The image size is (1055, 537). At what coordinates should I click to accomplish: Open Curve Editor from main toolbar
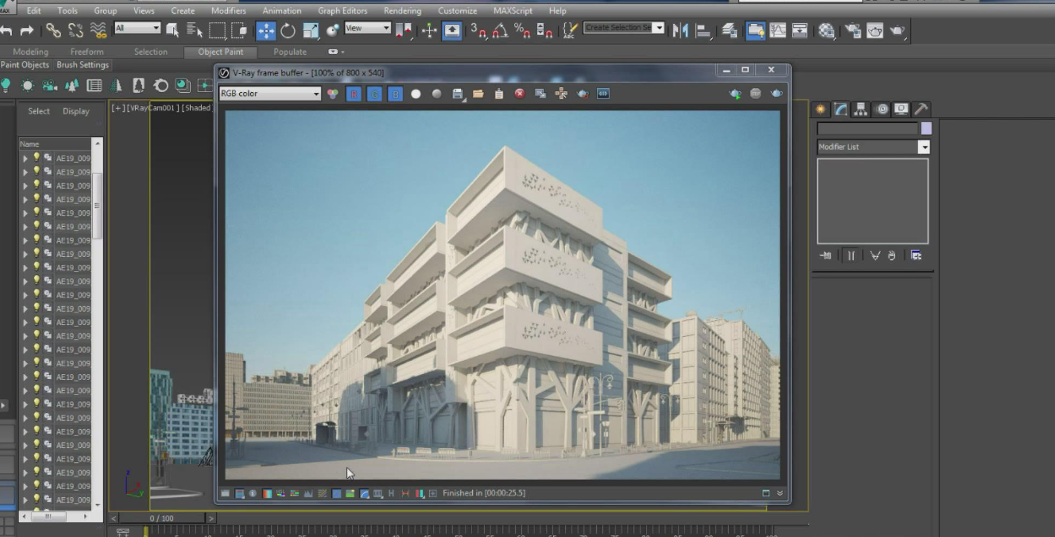pos(777,30)
